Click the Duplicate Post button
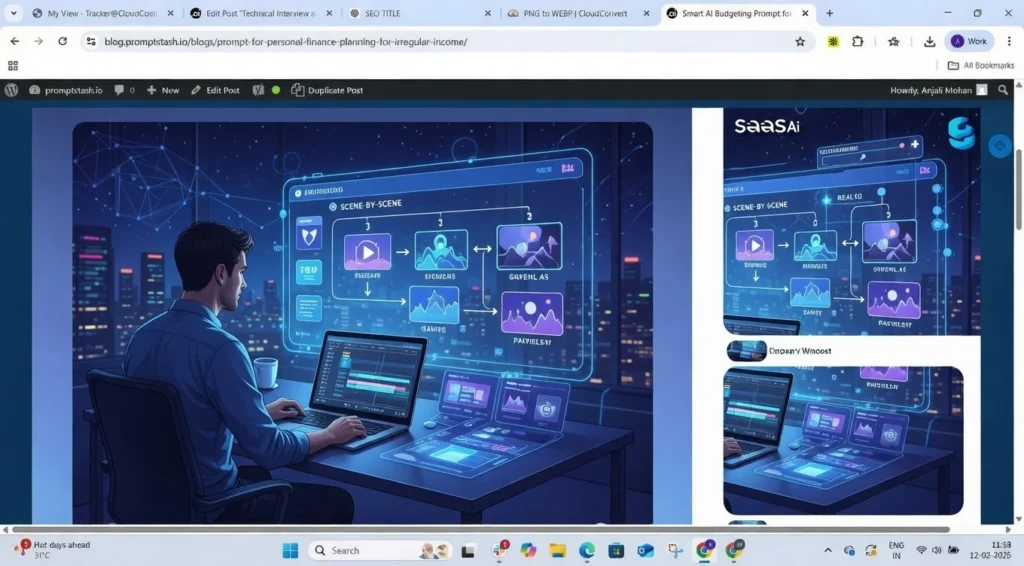The height and width of the screenshot is (566, 1024). point(327,90)
